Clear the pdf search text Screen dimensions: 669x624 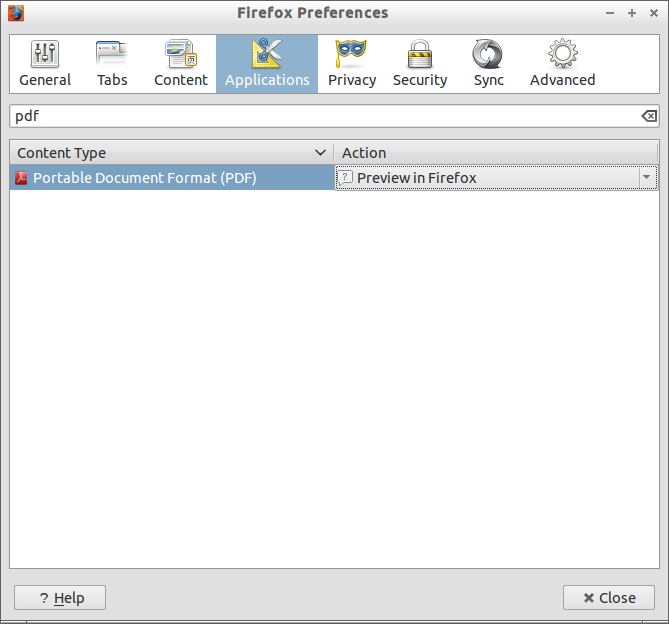649,116
